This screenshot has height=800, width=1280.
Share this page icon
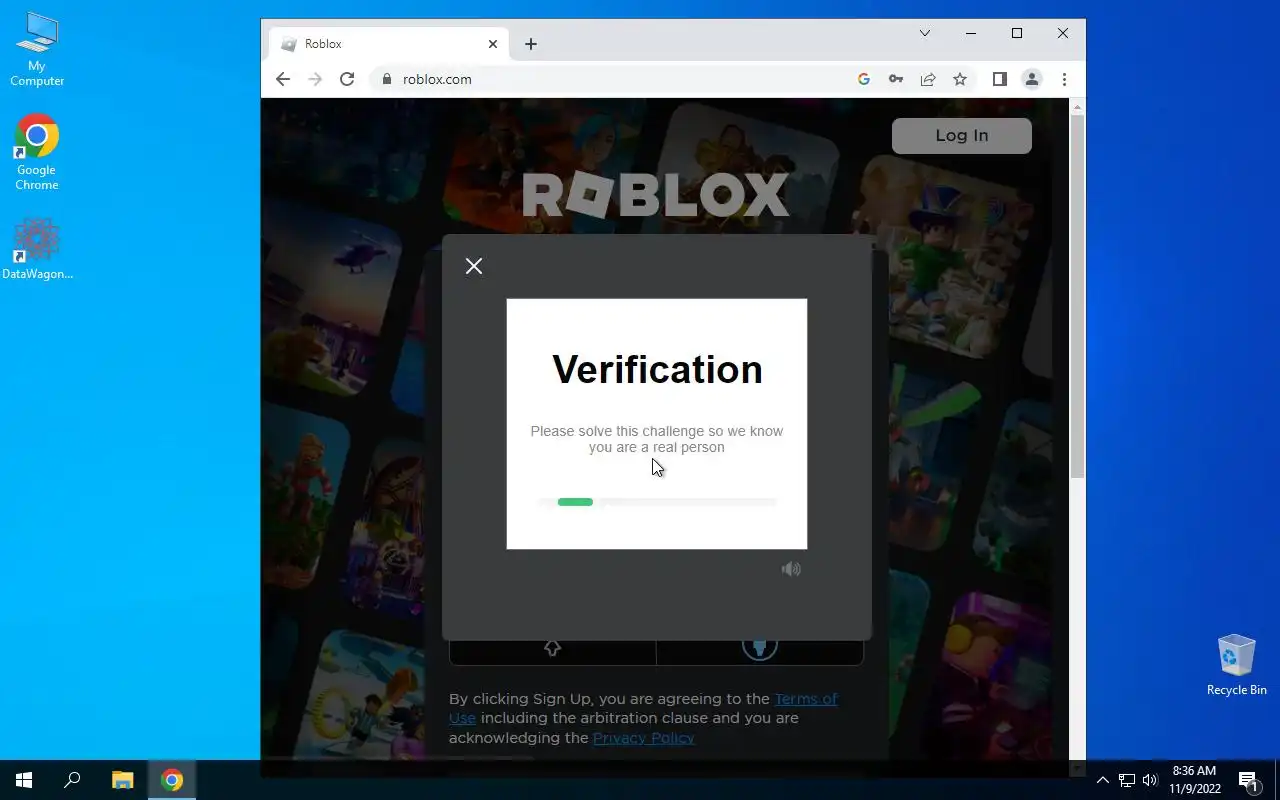pyautogui.click(x=928, y=79)
